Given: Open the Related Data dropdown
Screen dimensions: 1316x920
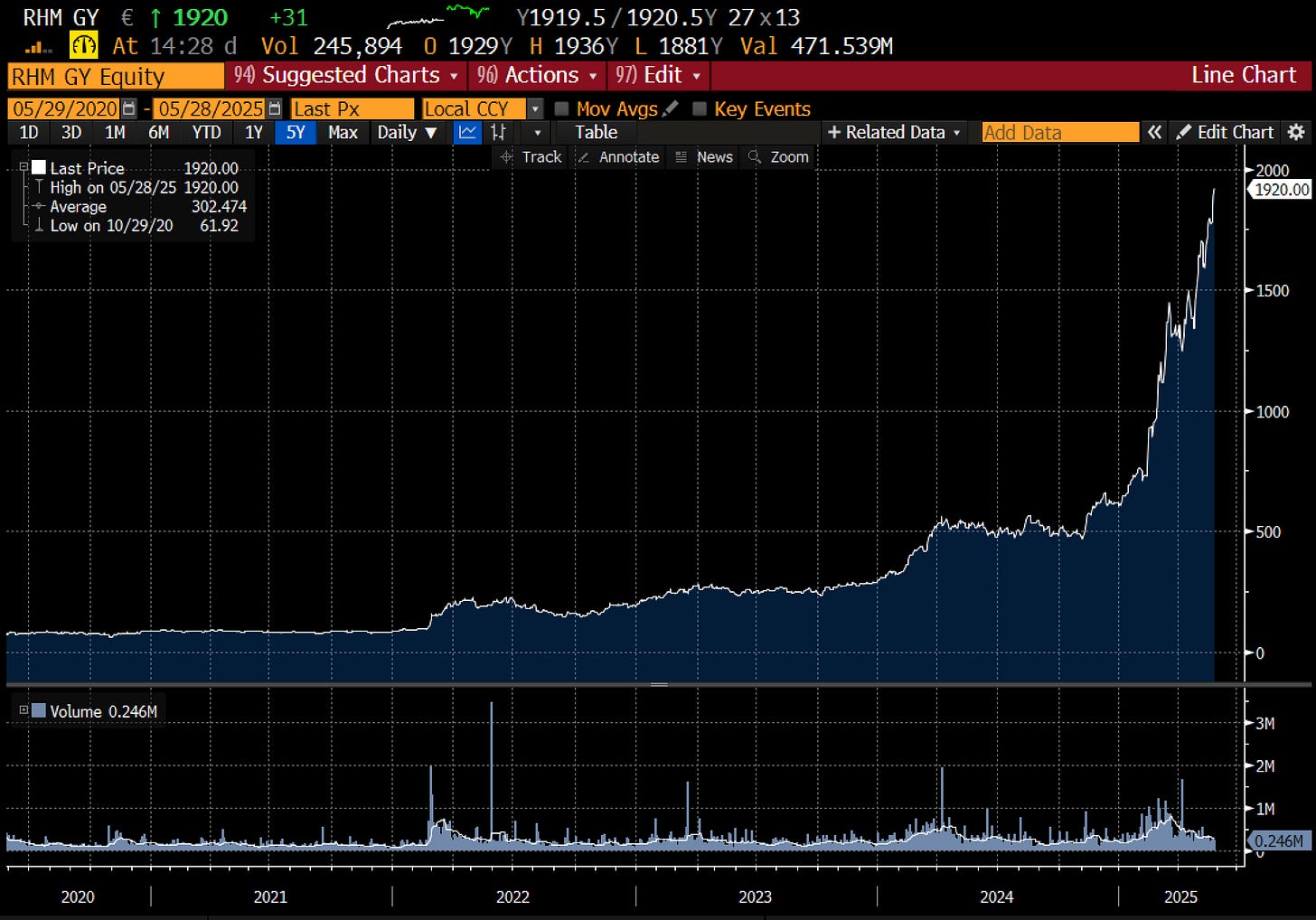Looking at the screenshot, I should point(894,132).
